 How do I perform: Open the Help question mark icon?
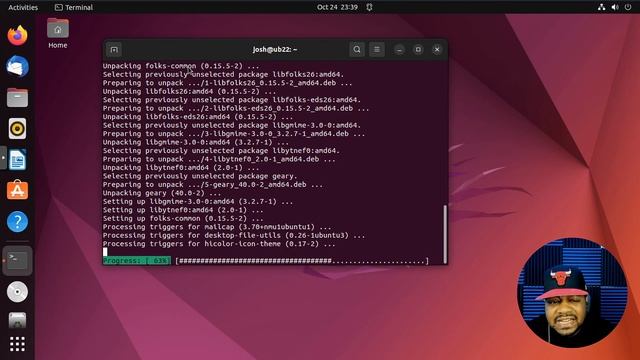[17, 222]
